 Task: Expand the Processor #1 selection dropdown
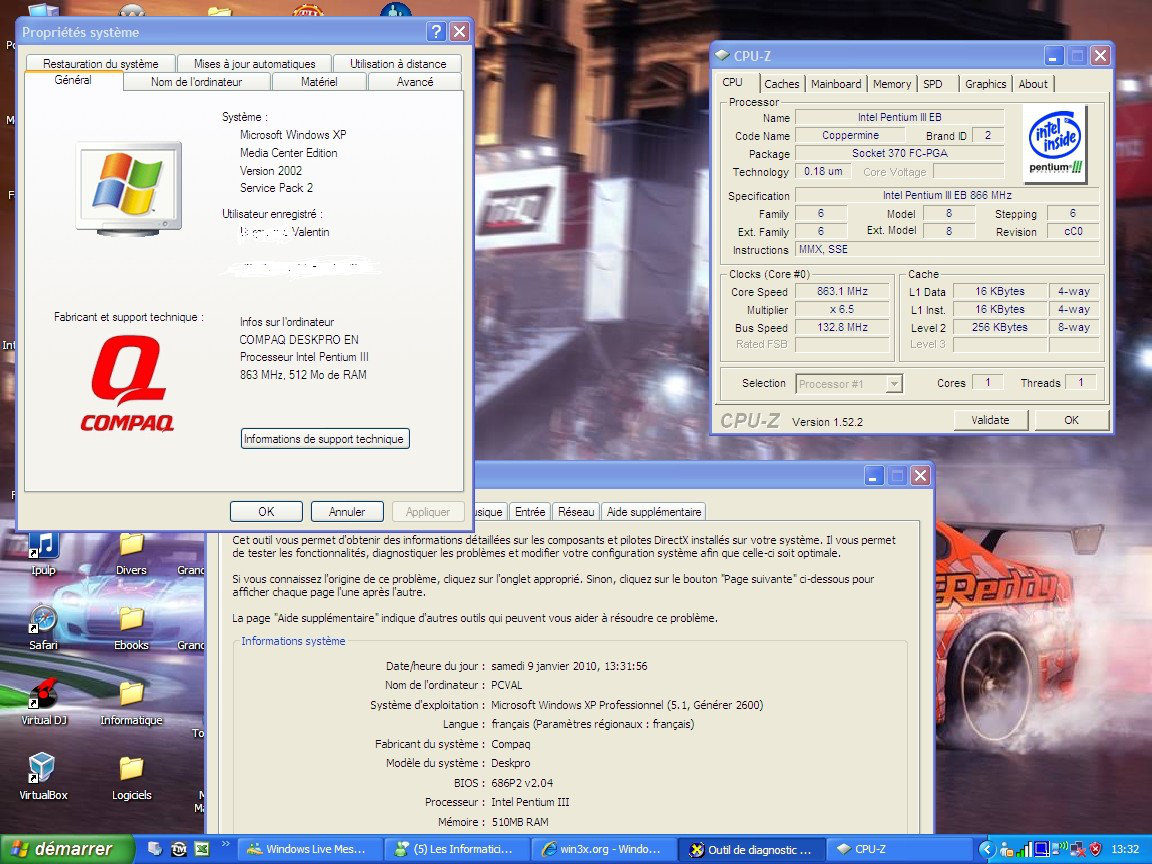coord(893,383)
